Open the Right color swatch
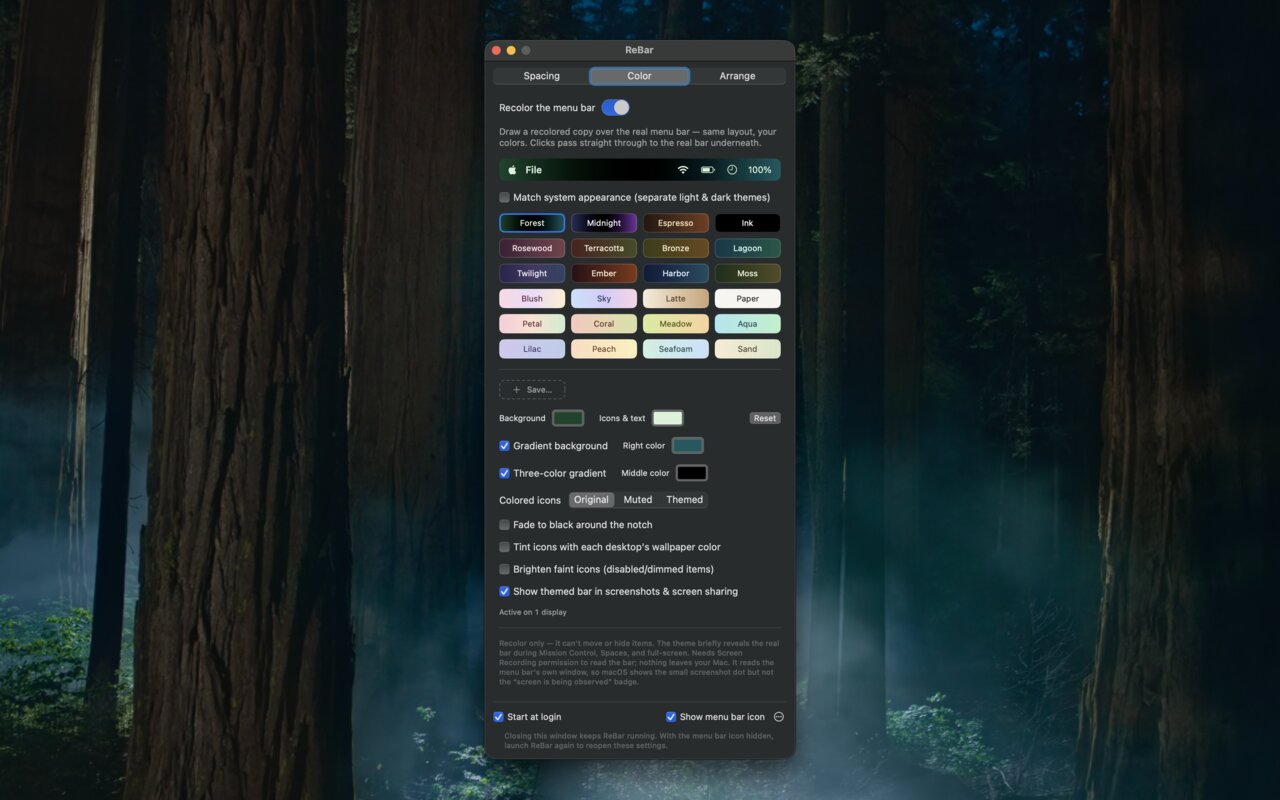The height and width of the screenshot is (800, 1280). tap(688, 446)
